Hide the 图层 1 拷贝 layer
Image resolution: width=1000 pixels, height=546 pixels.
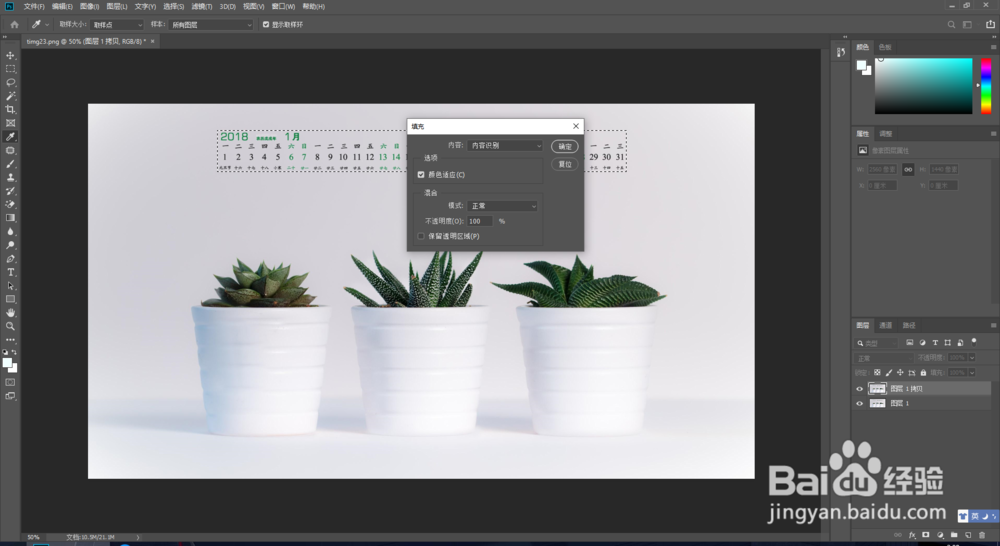859,388
